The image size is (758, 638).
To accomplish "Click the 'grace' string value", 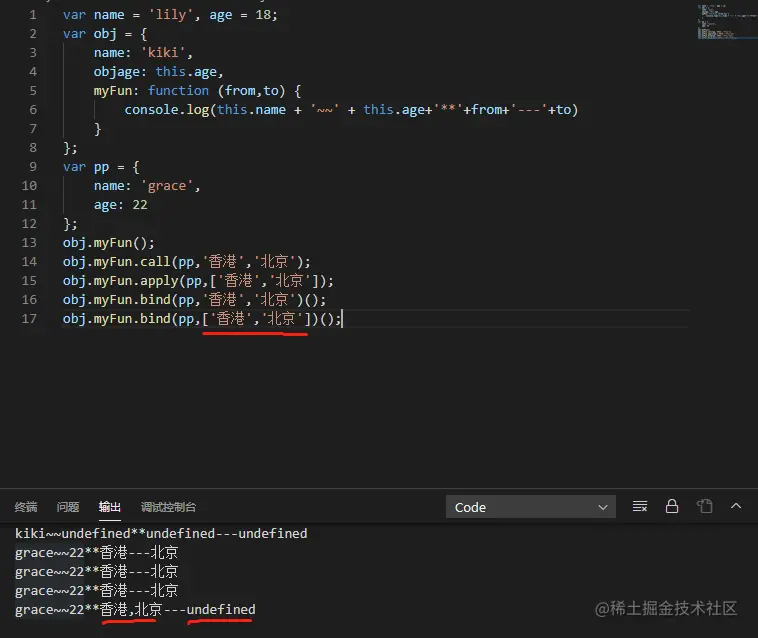I will pos(167,186).
